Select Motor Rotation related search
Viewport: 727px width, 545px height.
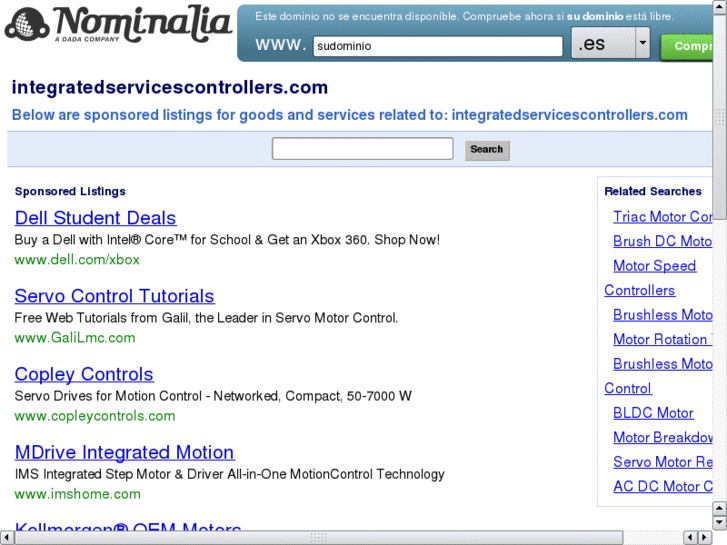pos(663,340)
